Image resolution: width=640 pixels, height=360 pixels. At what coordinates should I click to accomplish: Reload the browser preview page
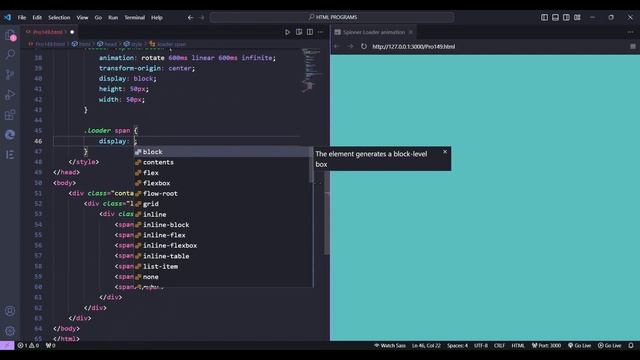click(364, 47)
